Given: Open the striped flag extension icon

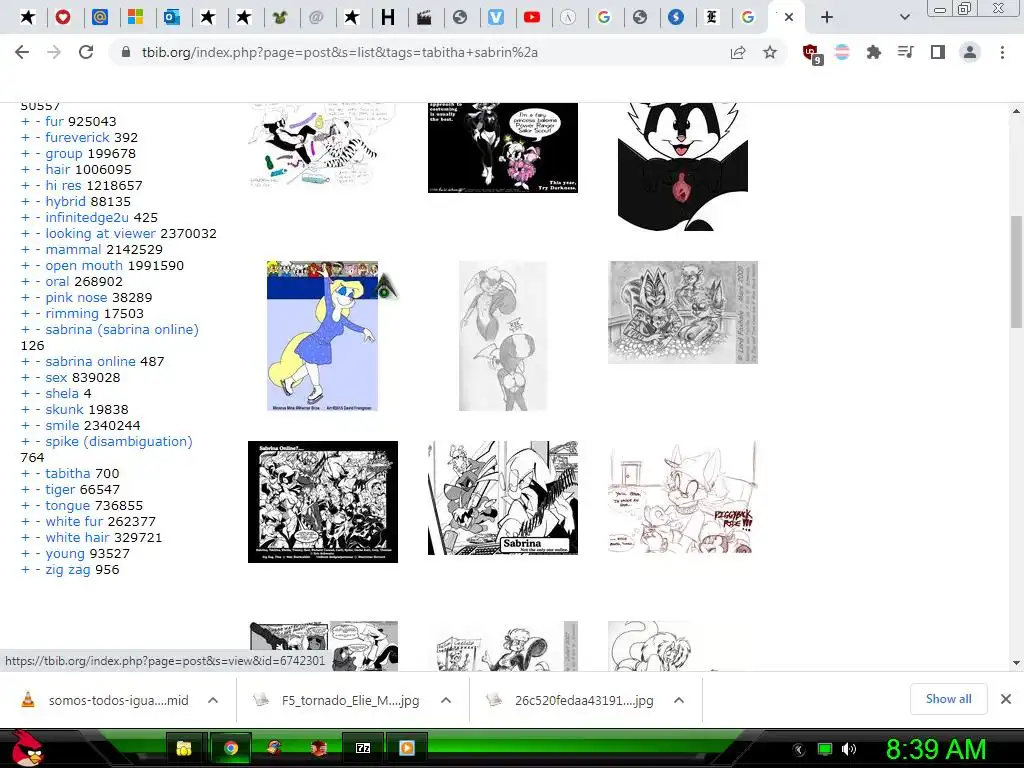Looking at the screenshot, I should [842, 52].
